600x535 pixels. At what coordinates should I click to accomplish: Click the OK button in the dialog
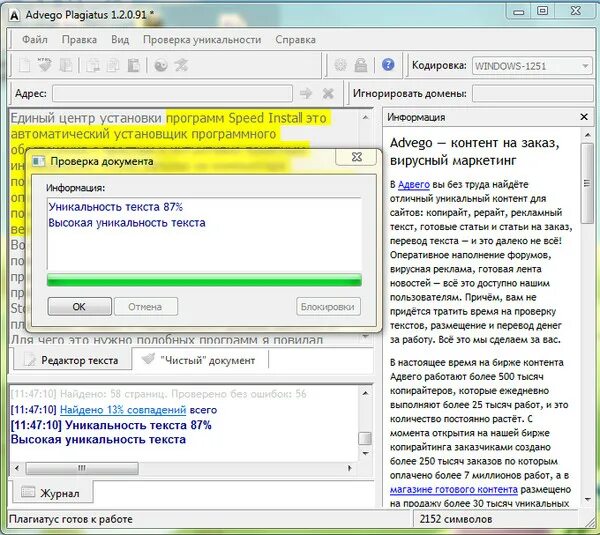80,307
